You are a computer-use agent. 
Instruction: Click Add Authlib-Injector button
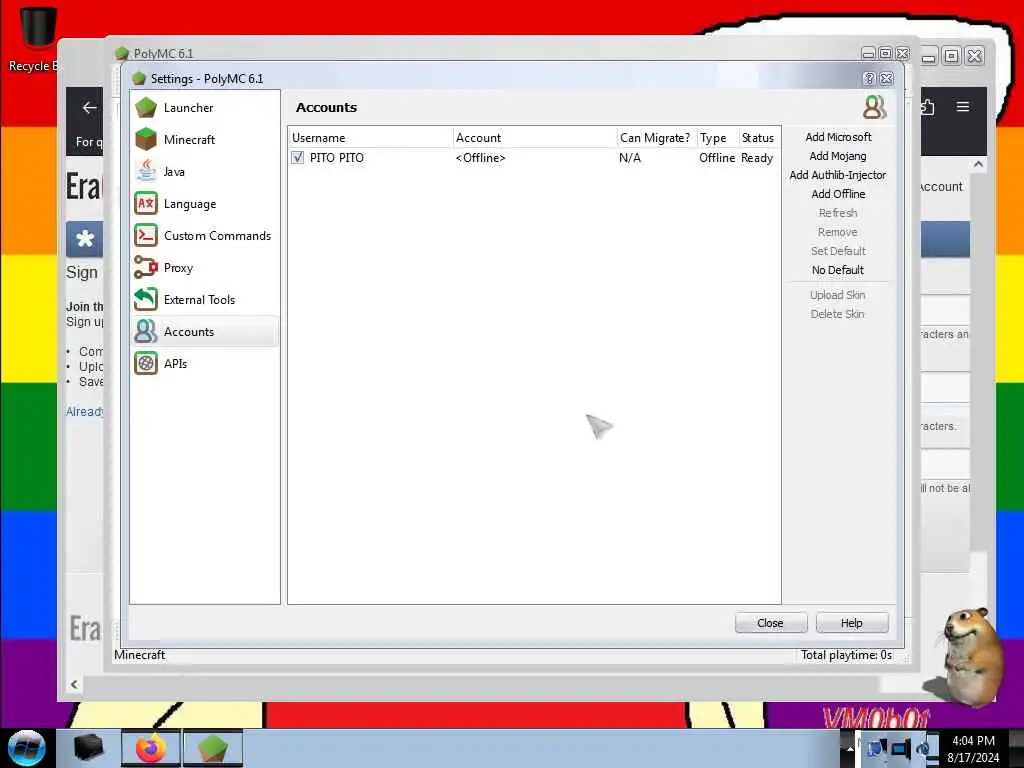838,175
